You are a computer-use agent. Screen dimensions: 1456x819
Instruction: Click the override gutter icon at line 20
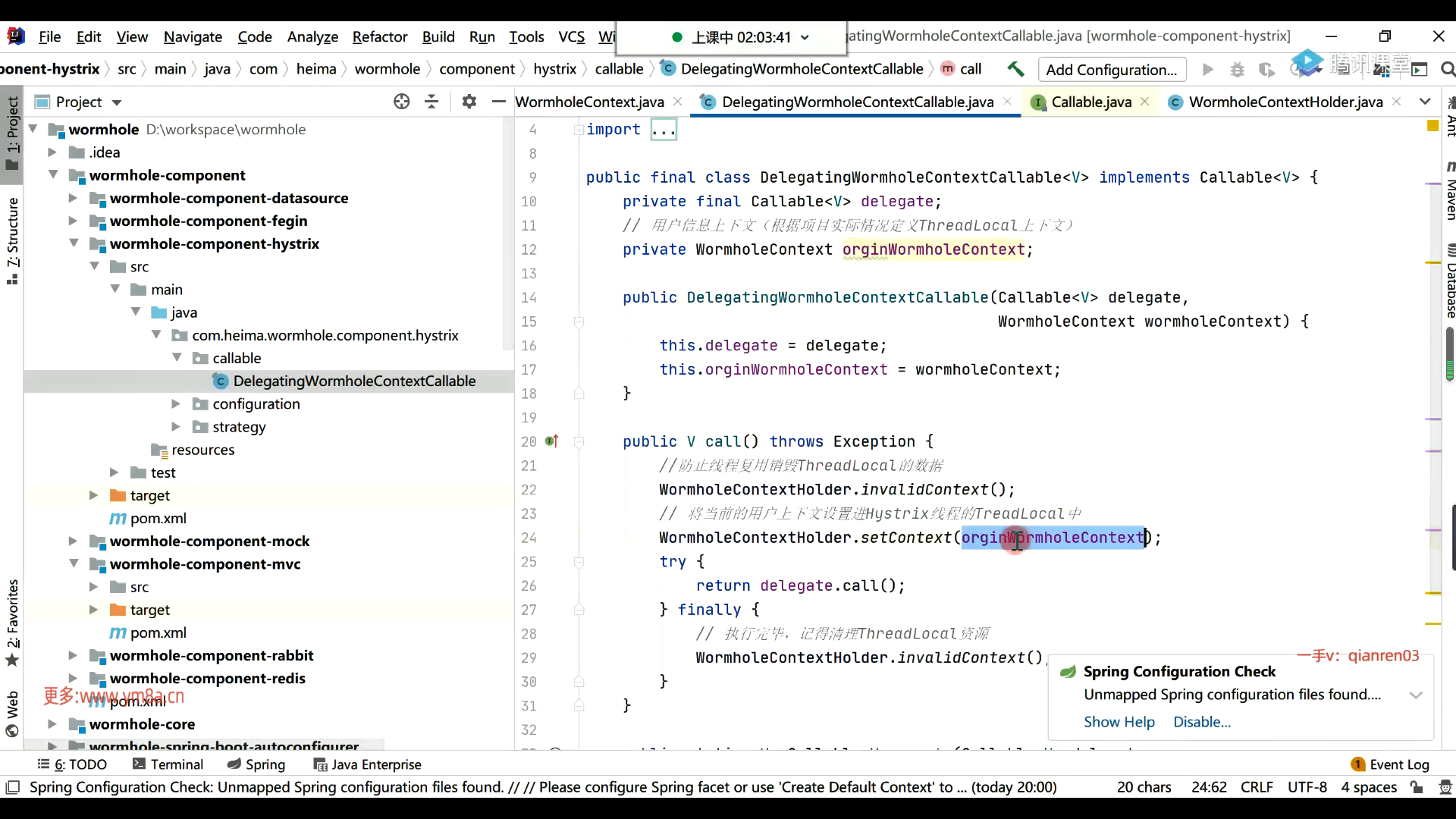click(x=551, y=441)
